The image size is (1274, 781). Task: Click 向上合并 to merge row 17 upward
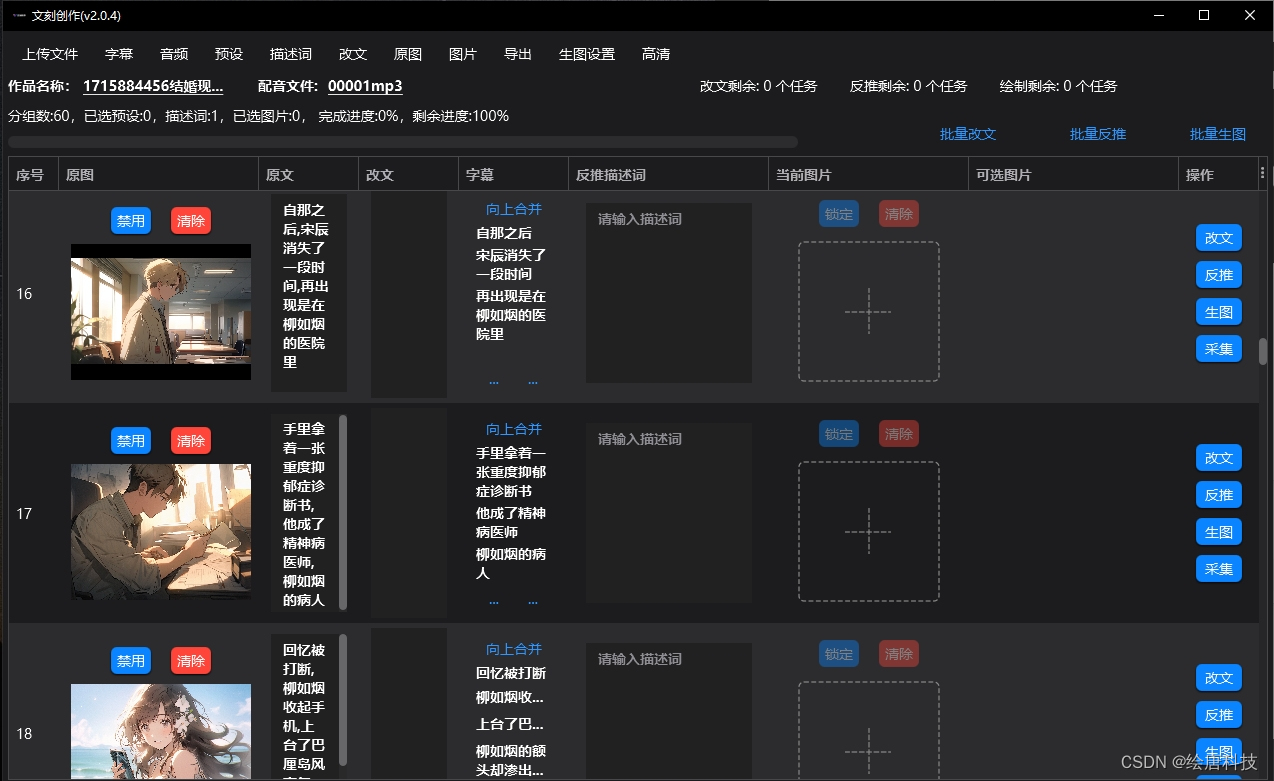(x=513, y=429)
